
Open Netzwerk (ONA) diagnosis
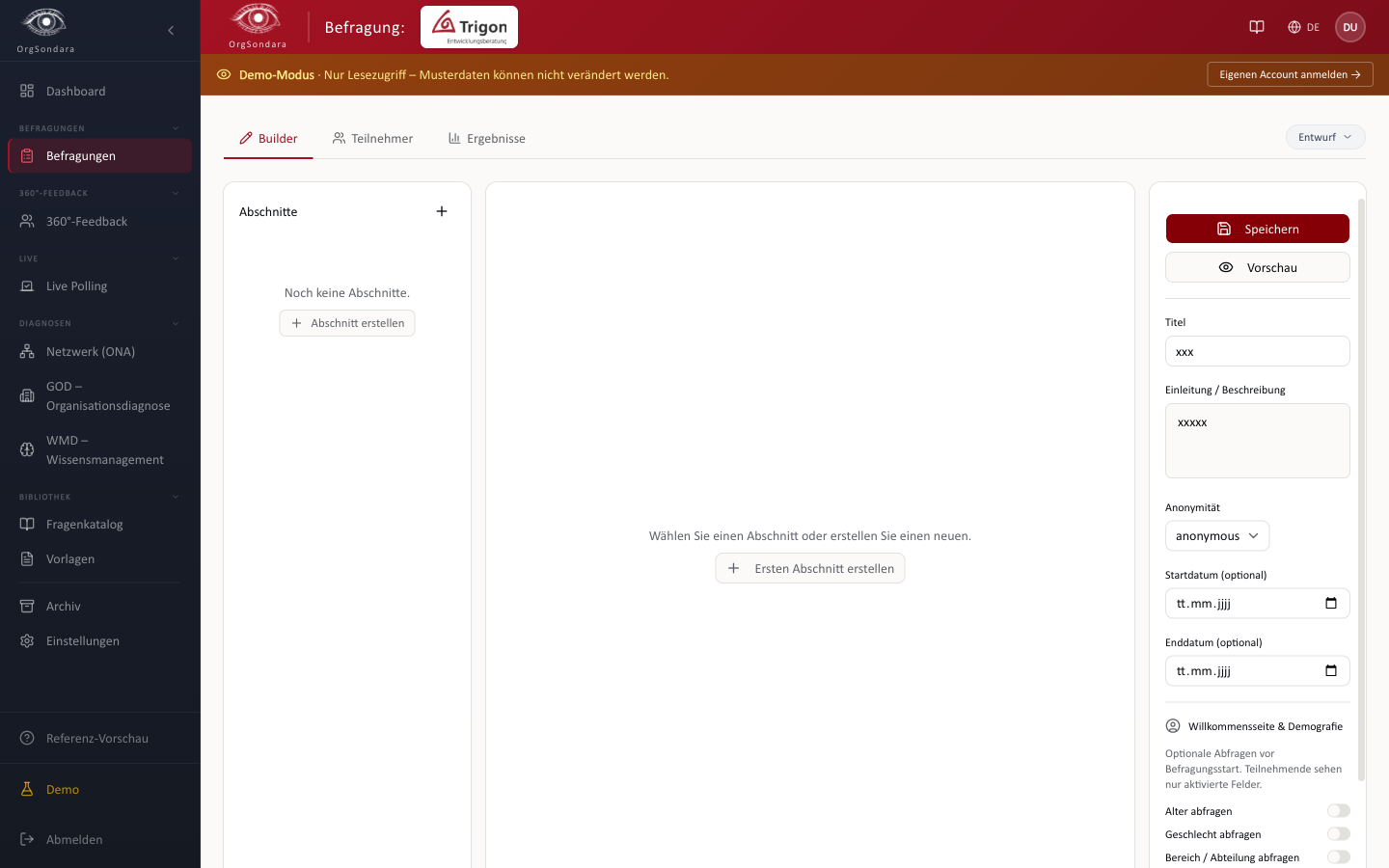point(100,351)
